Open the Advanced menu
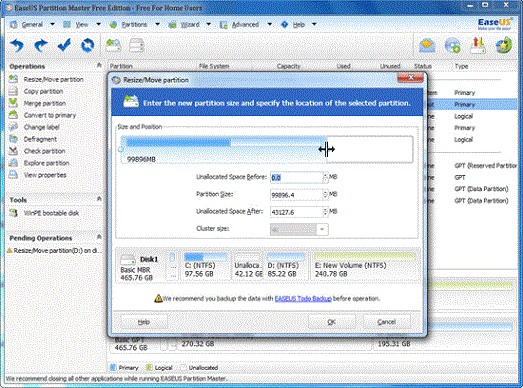 click(245, 25)
